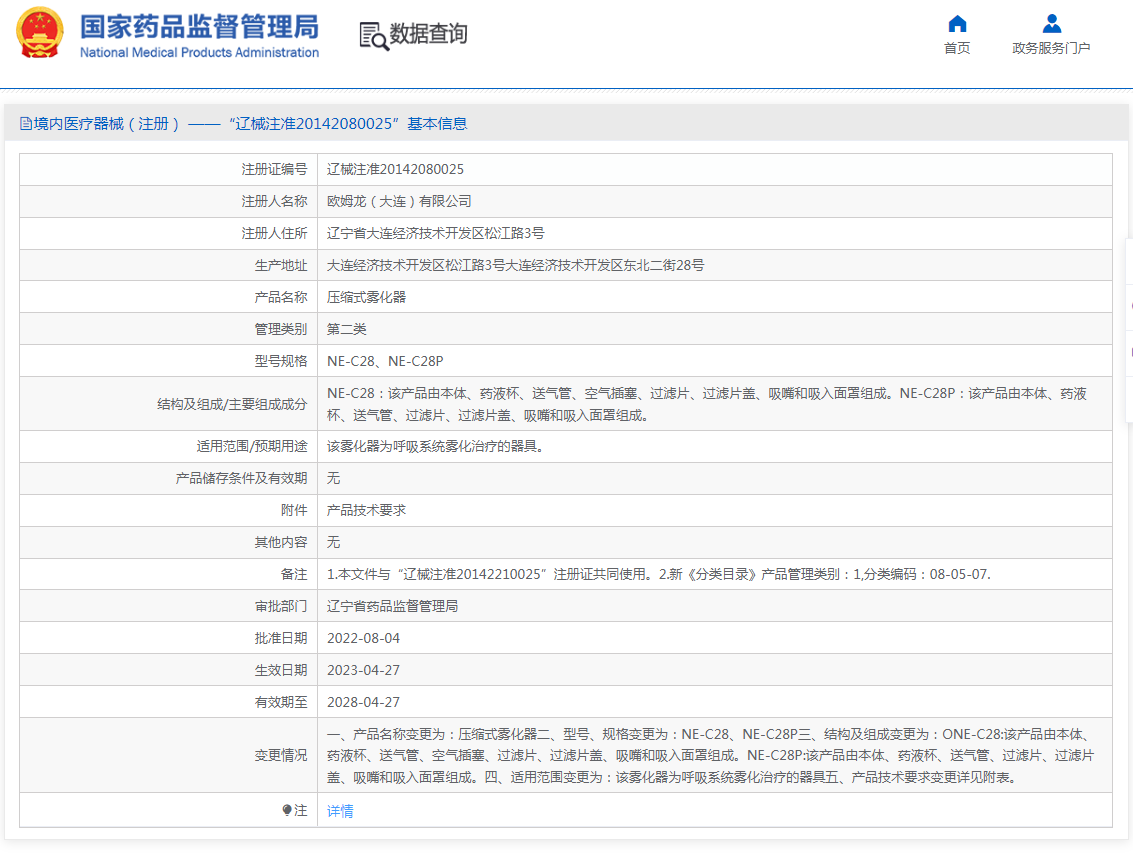The height and width of the screenshot is (858, 1133).
Task: Click product name 压缩式雾化器
Action: tap(366, 297)
